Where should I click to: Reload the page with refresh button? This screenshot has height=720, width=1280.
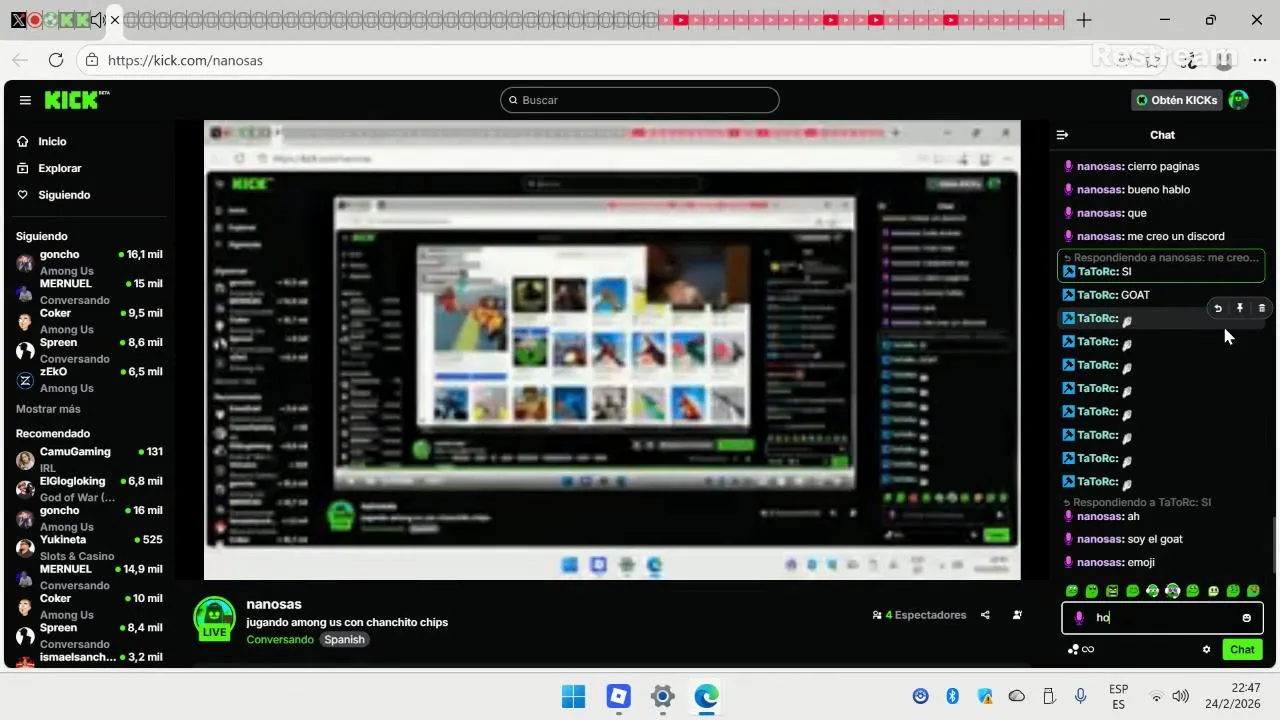click(x=56, y=60)
